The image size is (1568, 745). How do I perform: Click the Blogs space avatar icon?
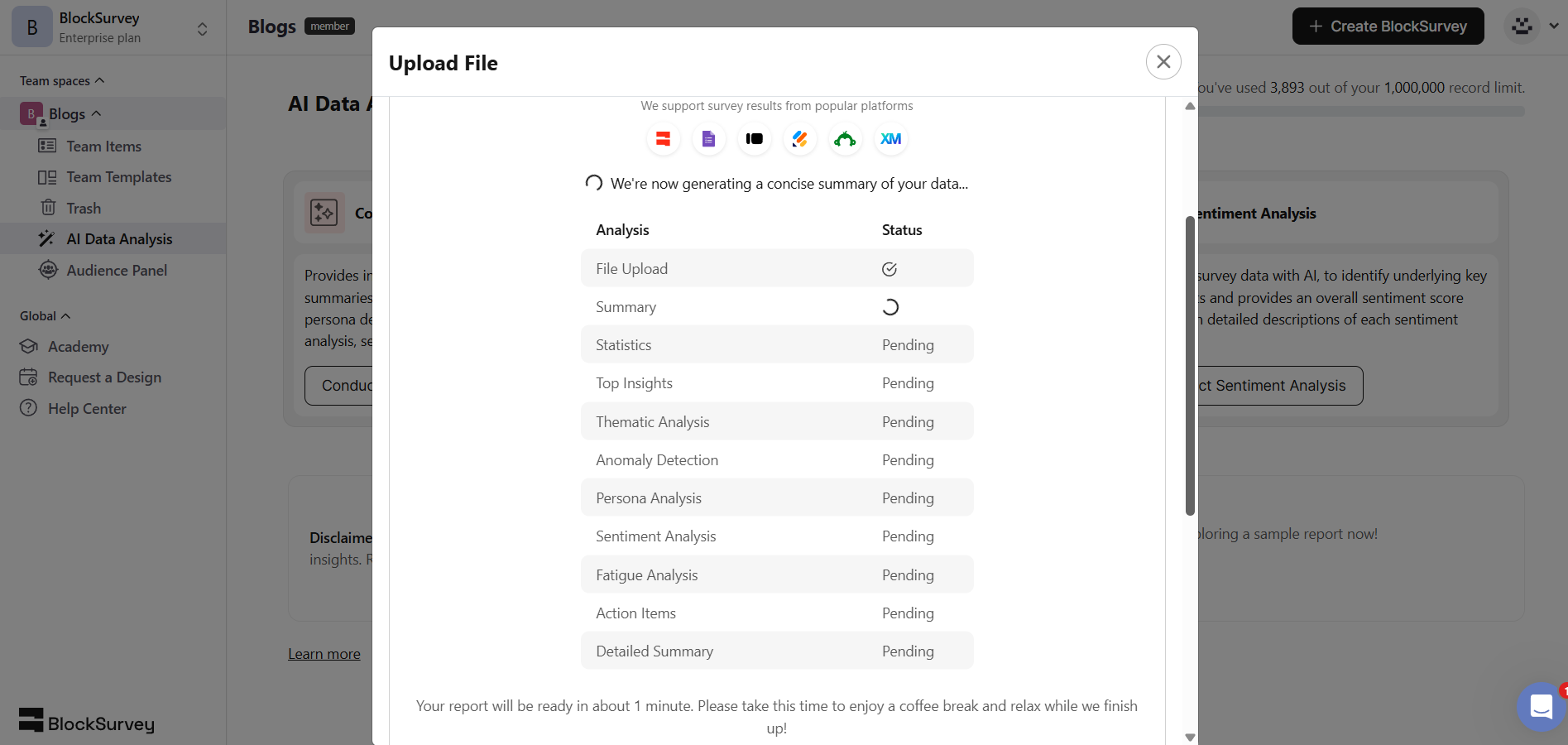(31, 113)
